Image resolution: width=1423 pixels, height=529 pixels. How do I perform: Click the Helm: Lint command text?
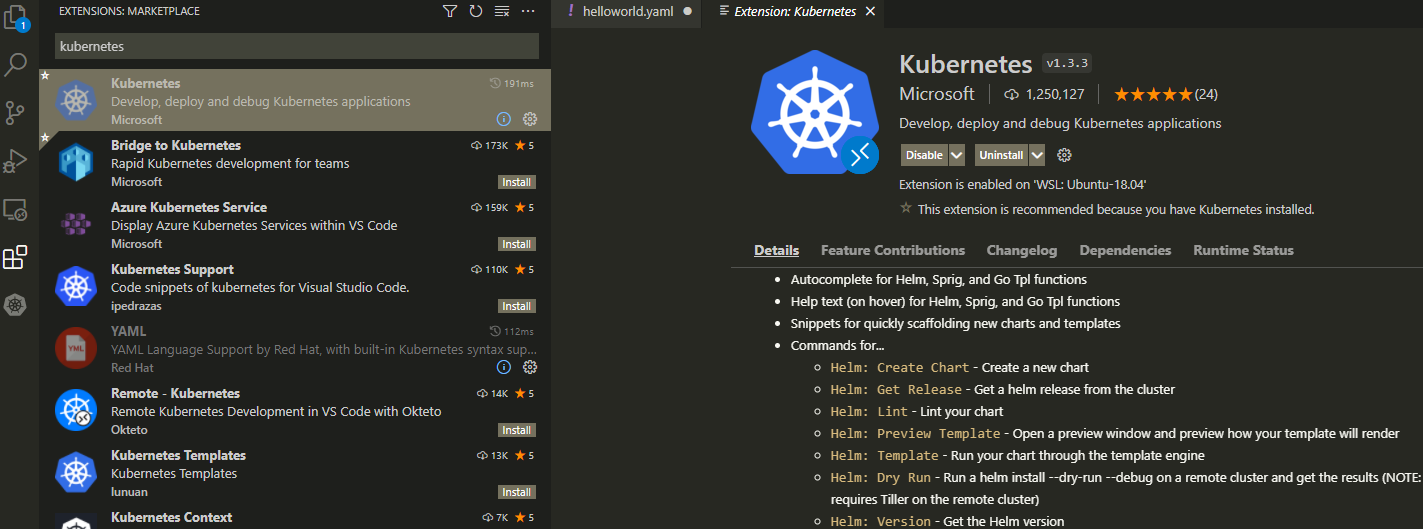(x=869, y=411)
